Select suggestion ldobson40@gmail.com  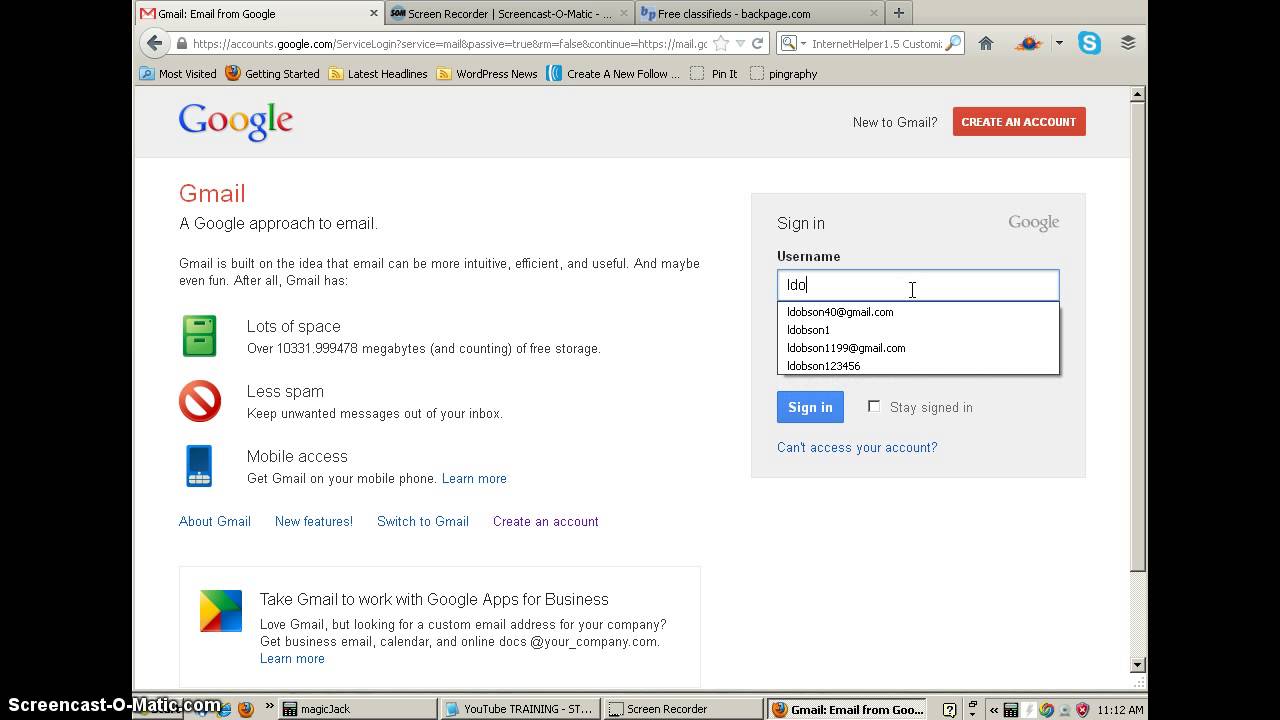918,312
